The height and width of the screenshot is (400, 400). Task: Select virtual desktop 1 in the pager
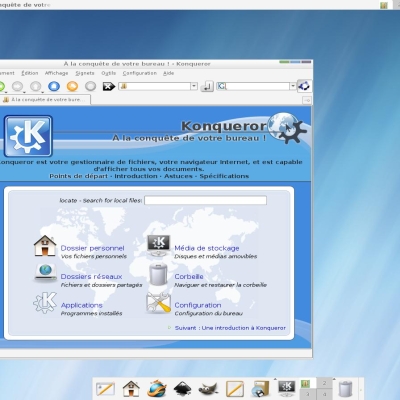pyautogui.click(x=308, y=383)
